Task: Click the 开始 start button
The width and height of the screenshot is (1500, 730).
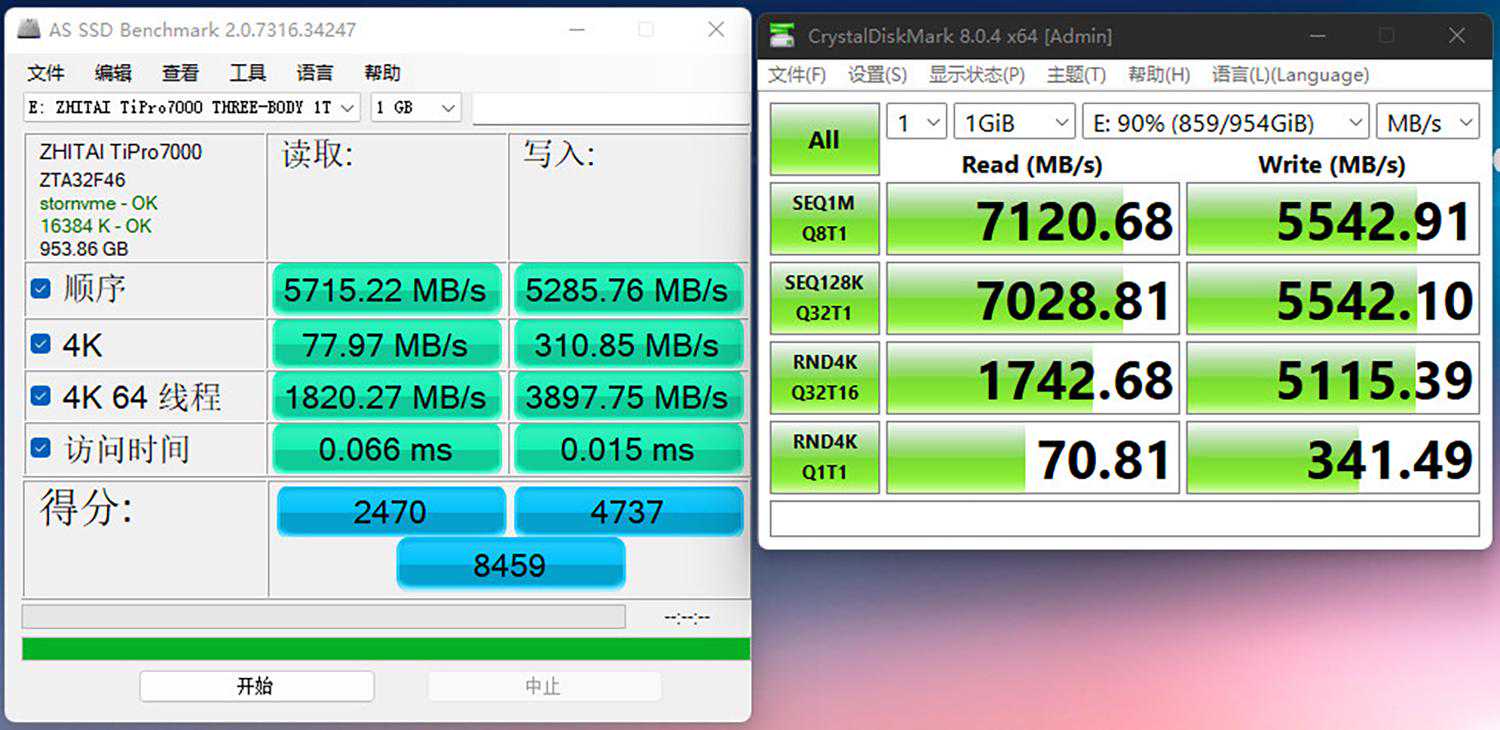Action: point(256,686)
